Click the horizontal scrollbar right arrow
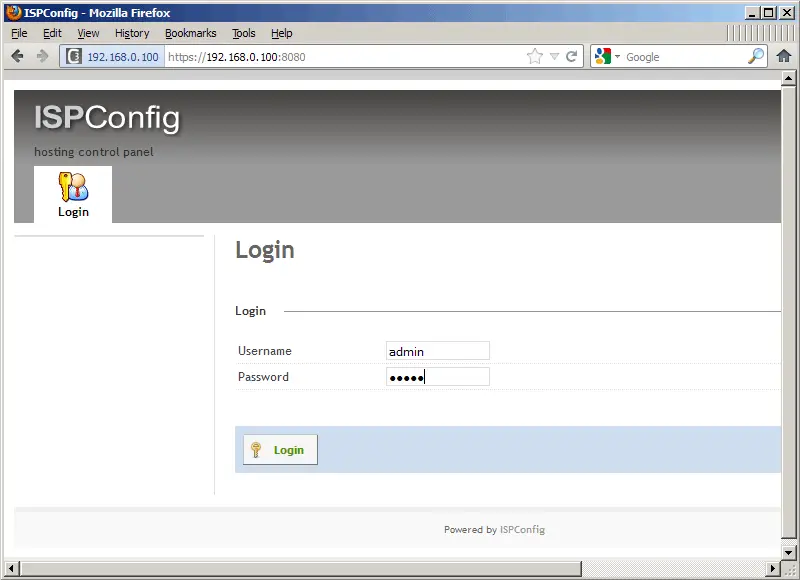800x580 pixels. pyautogui.click(x=771, y=569)
